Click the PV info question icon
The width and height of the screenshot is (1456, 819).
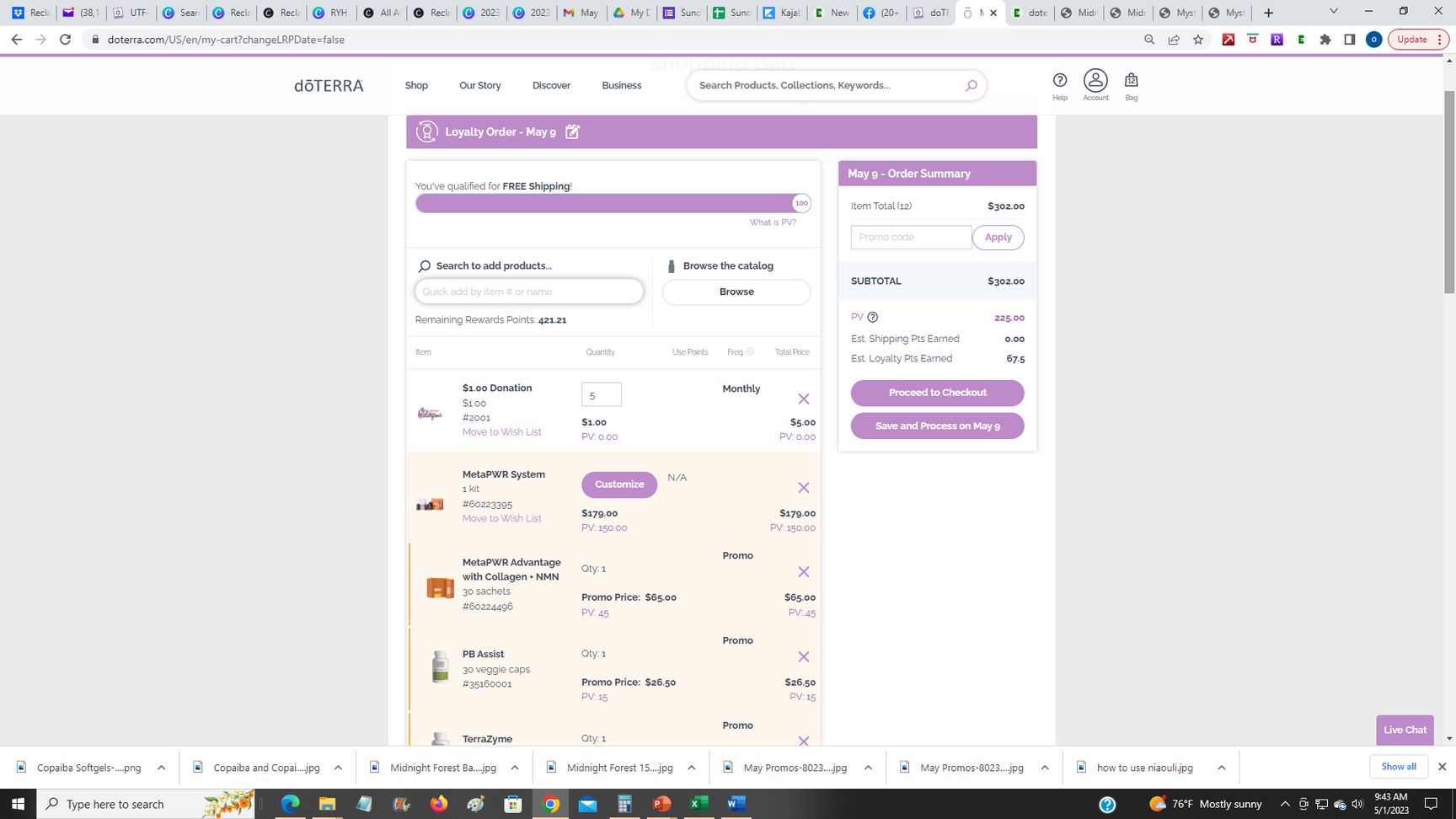873,318
